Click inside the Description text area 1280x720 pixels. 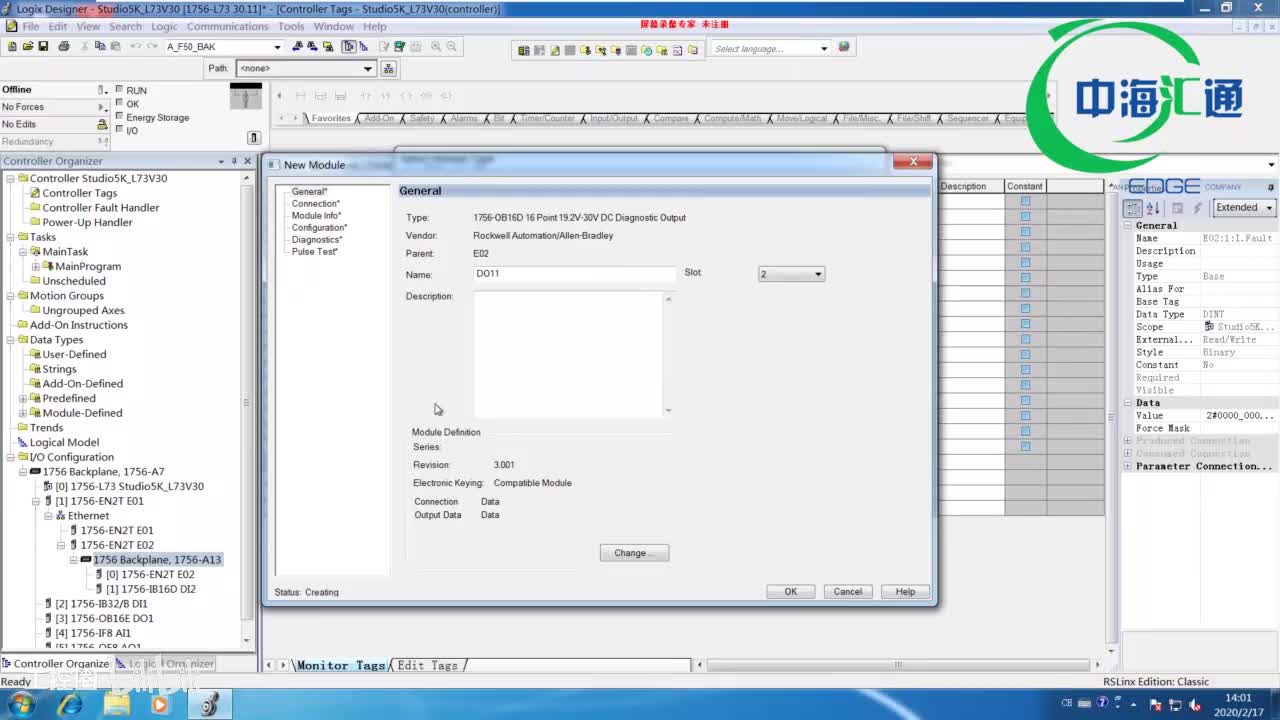(568, 354)
